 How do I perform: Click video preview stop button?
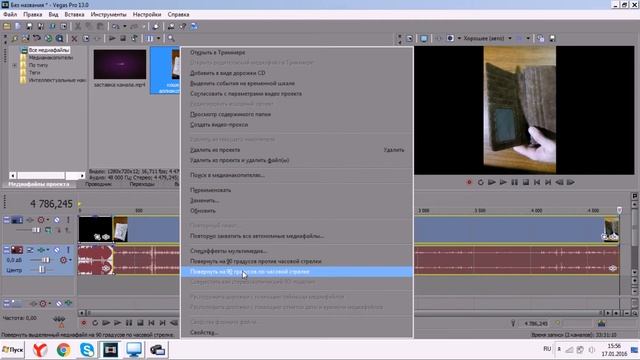tap(526, 182)
